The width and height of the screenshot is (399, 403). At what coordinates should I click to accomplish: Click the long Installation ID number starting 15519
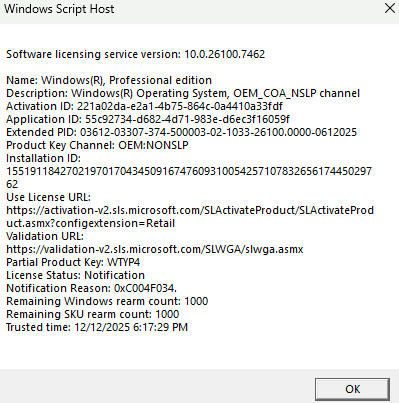click(189, 171)
